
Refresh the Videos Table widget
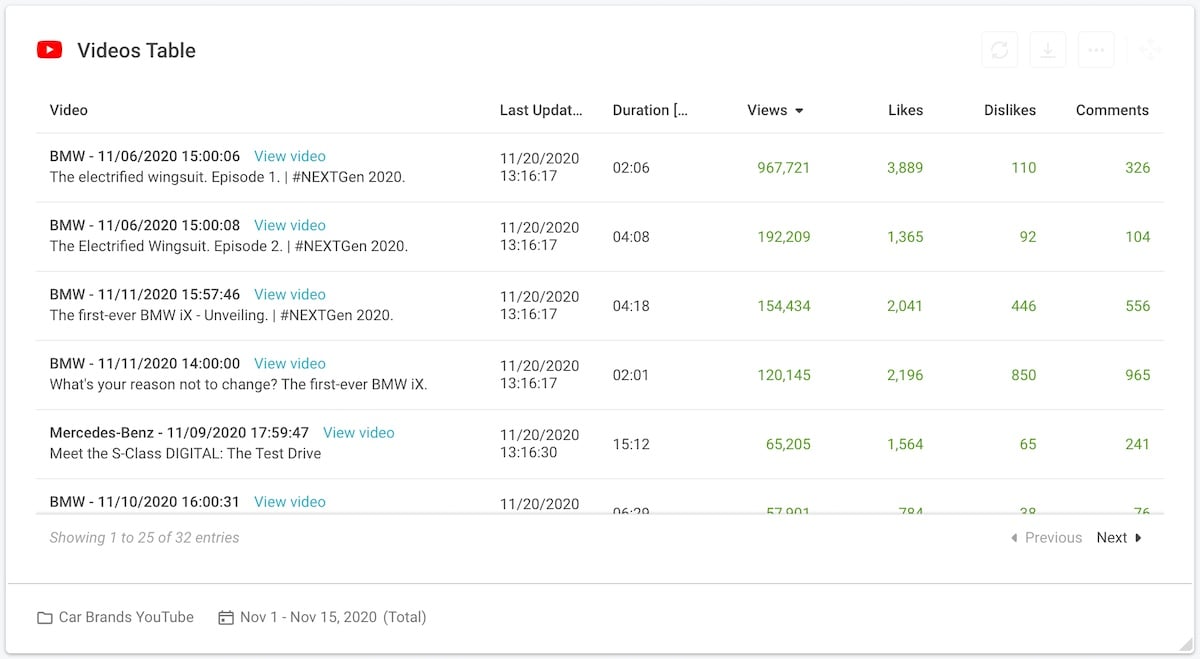(1000, 50)
